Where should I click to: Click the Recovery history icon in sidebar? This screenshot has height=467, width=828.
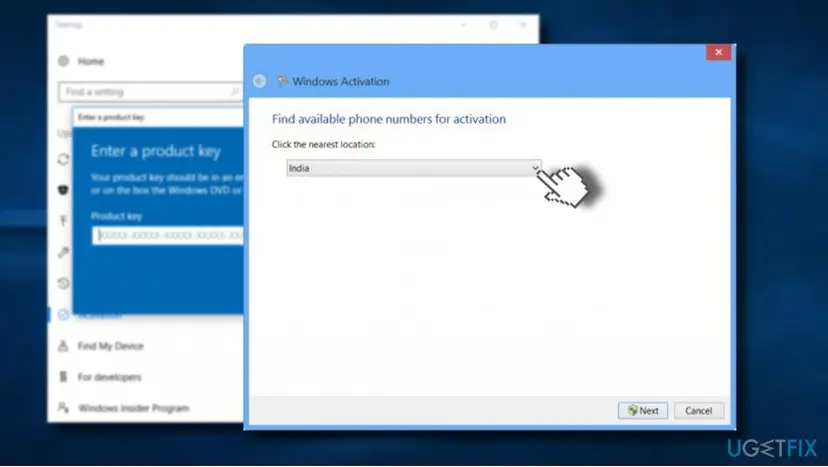coord(63,284)
